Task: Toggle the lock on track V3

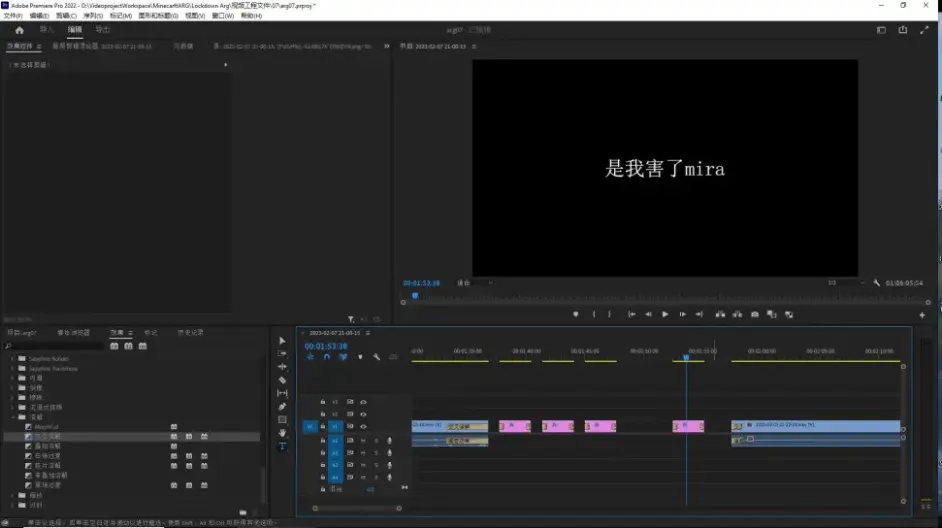Action: click(322, 402)
